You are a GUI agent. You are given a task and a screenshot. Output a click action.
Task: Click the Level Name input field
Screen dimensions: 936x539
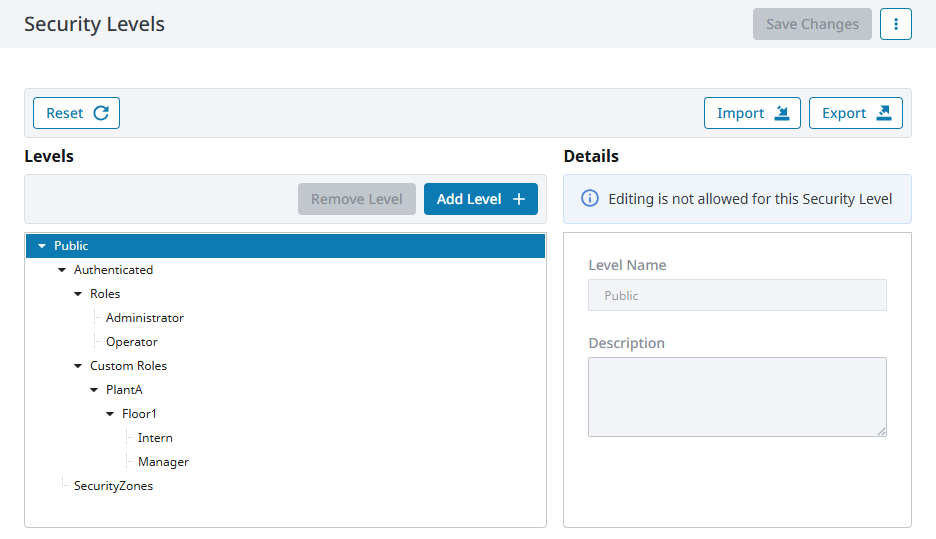click(737, 295)
